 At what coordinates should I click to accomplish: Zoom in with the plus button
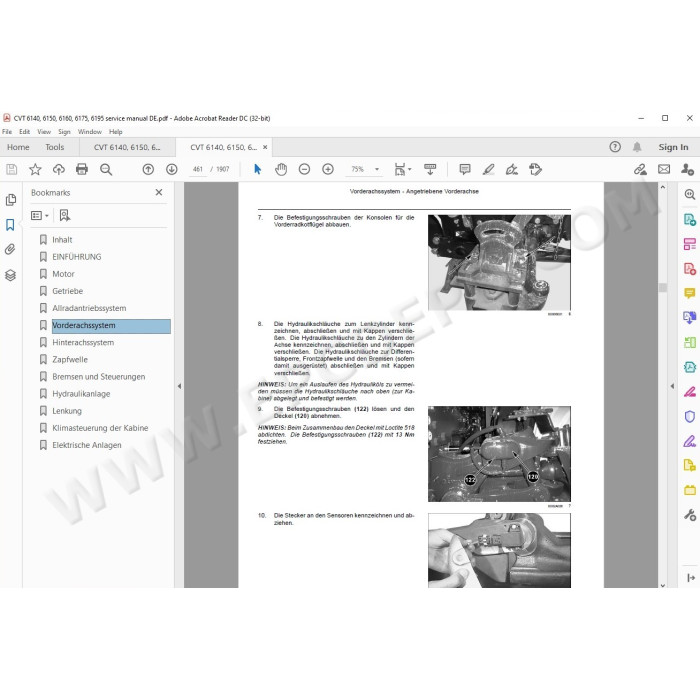coord(328,169)
